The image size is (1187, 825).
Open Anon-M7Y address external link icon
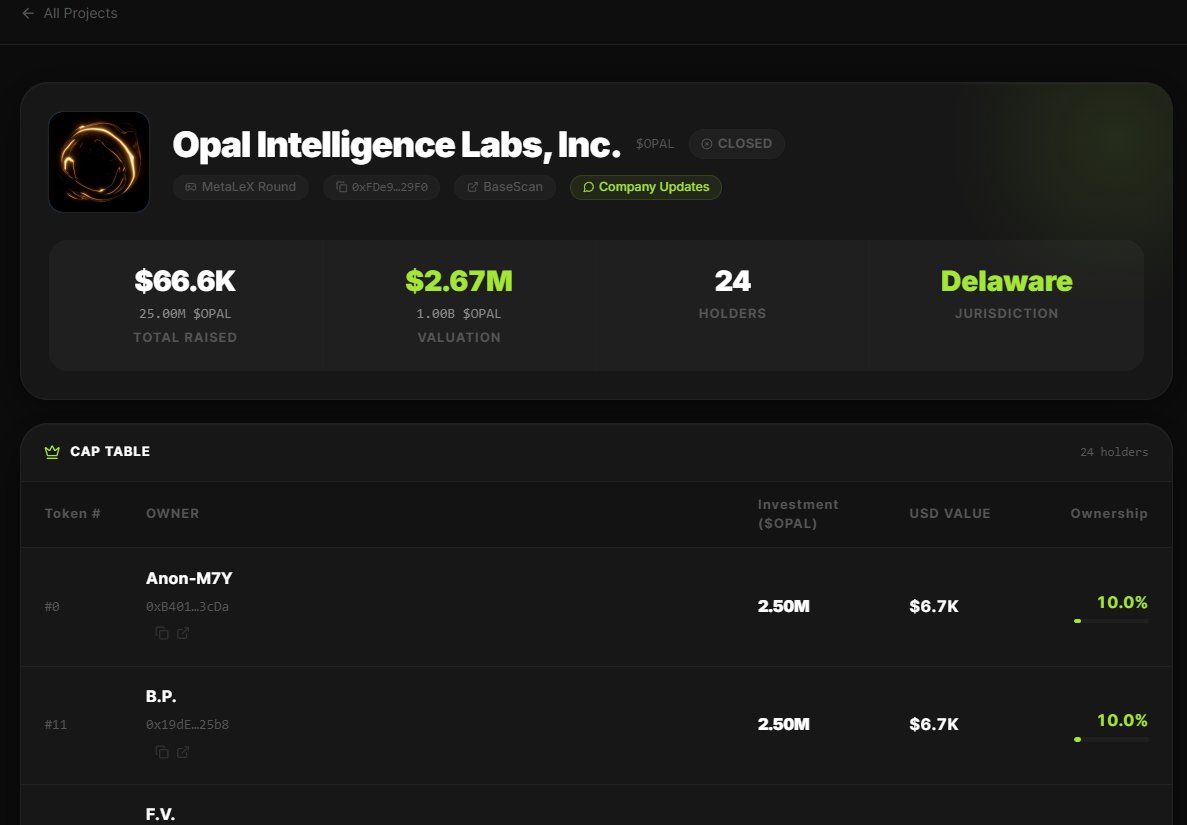coord(183,633)
